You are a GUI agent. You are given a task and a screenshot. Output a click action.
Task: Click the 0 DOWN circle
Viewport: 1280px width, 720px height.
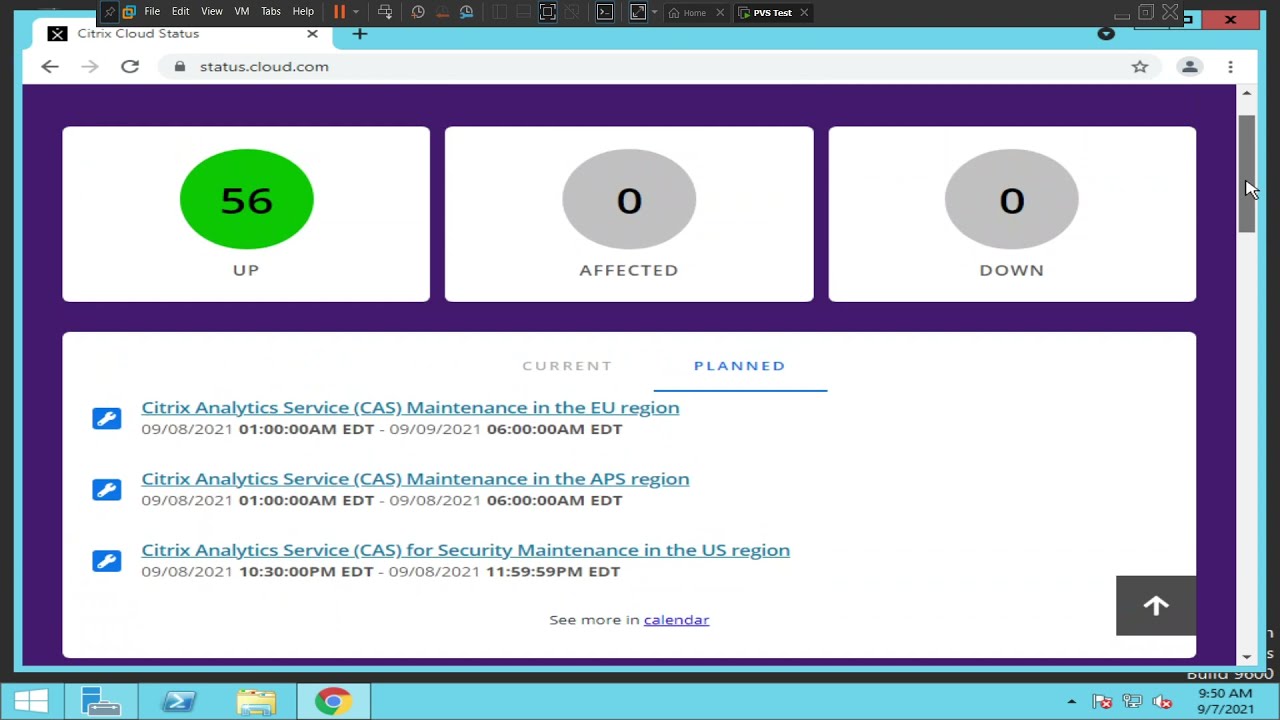[1011, 199]
